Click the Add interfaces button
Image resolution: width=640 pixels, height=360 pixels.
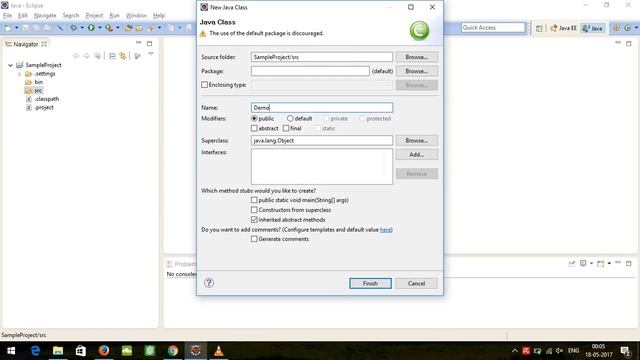coord(416,155)
